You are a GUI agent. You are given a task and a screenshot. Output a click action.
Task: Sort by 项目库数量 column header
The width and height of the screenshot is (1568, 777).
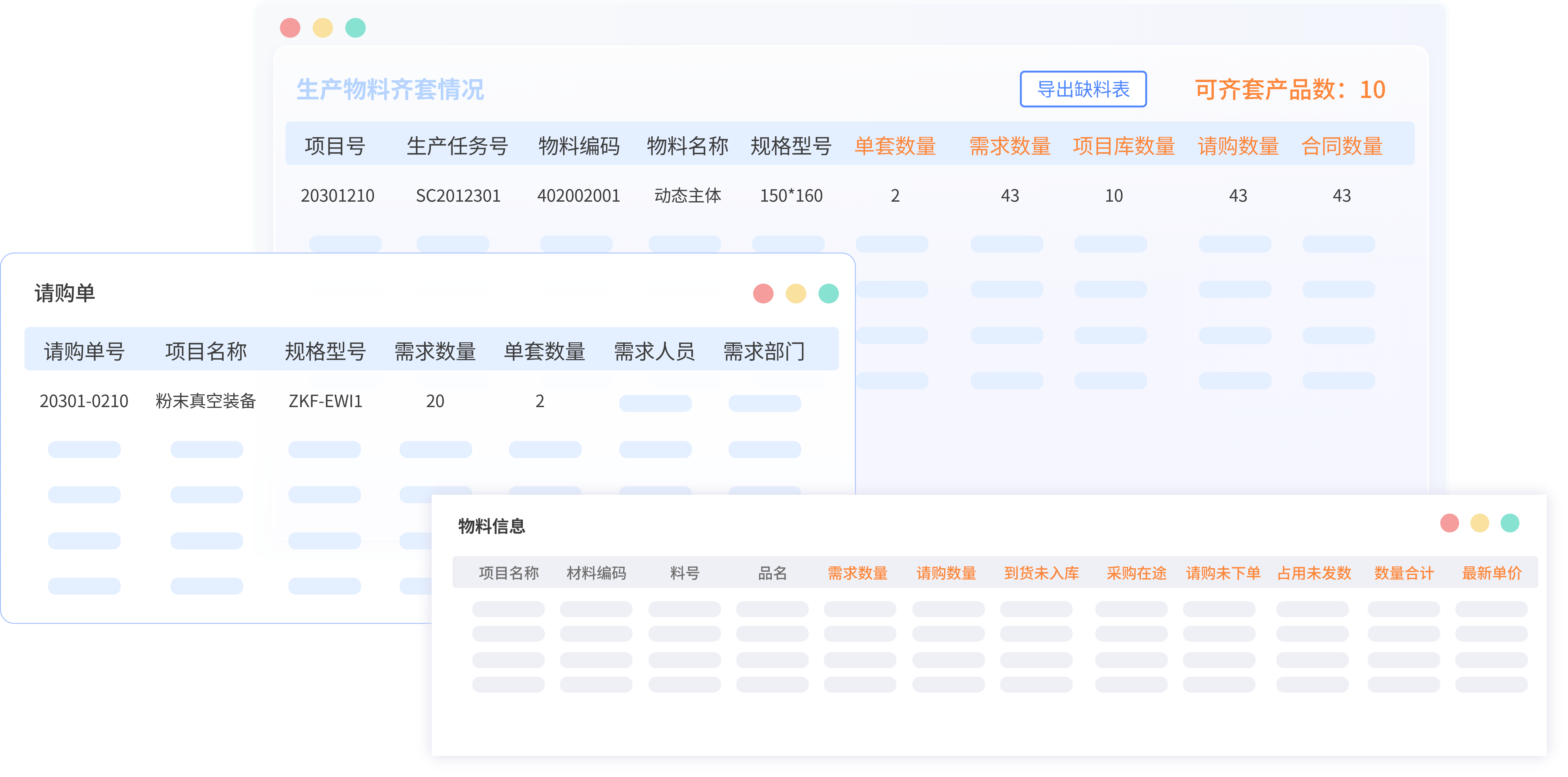pos(1124,146)
